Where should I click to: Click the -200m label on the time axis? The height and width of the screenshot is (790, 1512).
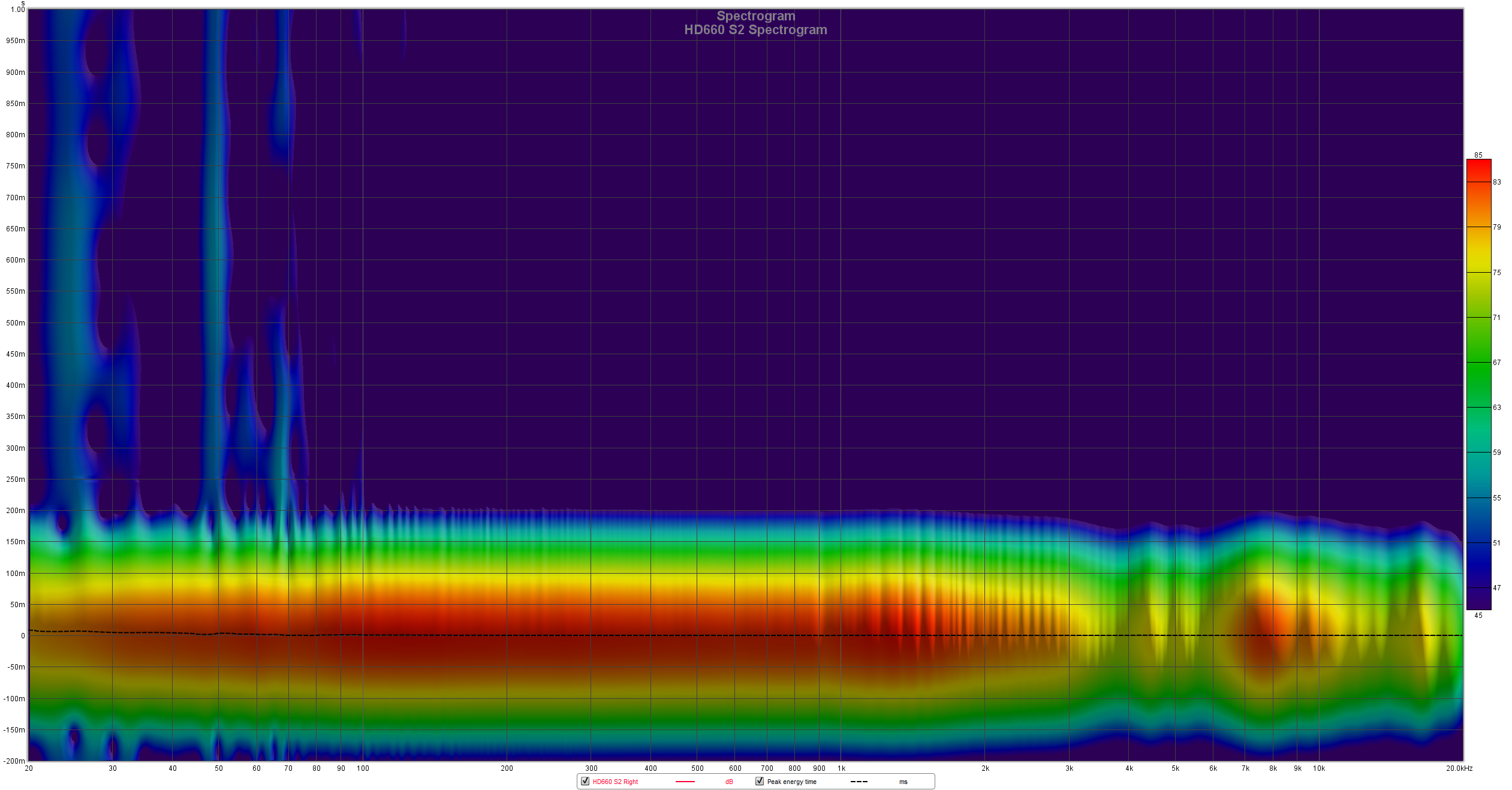pyautogui.click(x=14, y=761)
